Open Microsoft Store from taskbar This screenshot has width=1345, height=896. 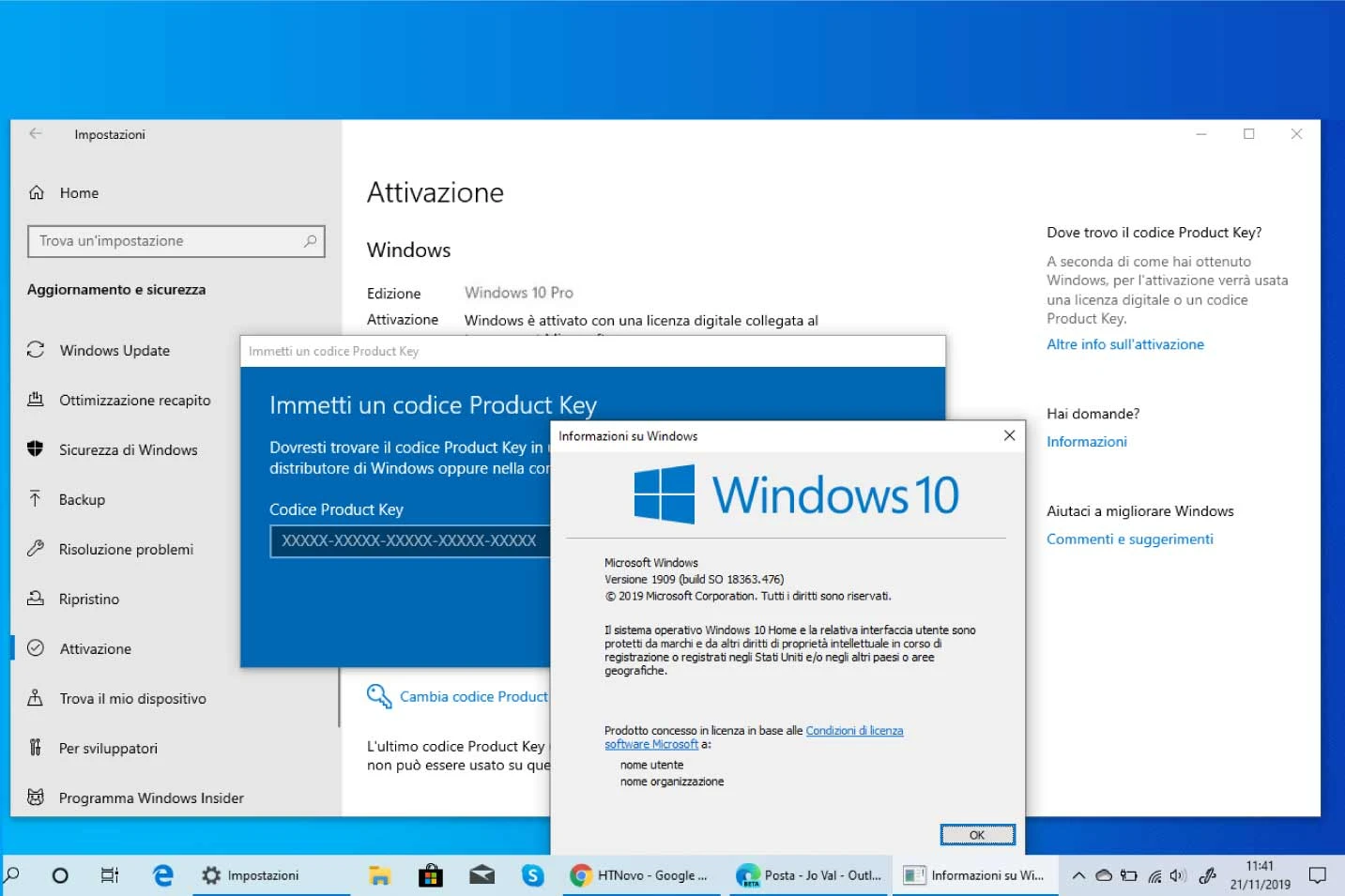coord(431,875)
